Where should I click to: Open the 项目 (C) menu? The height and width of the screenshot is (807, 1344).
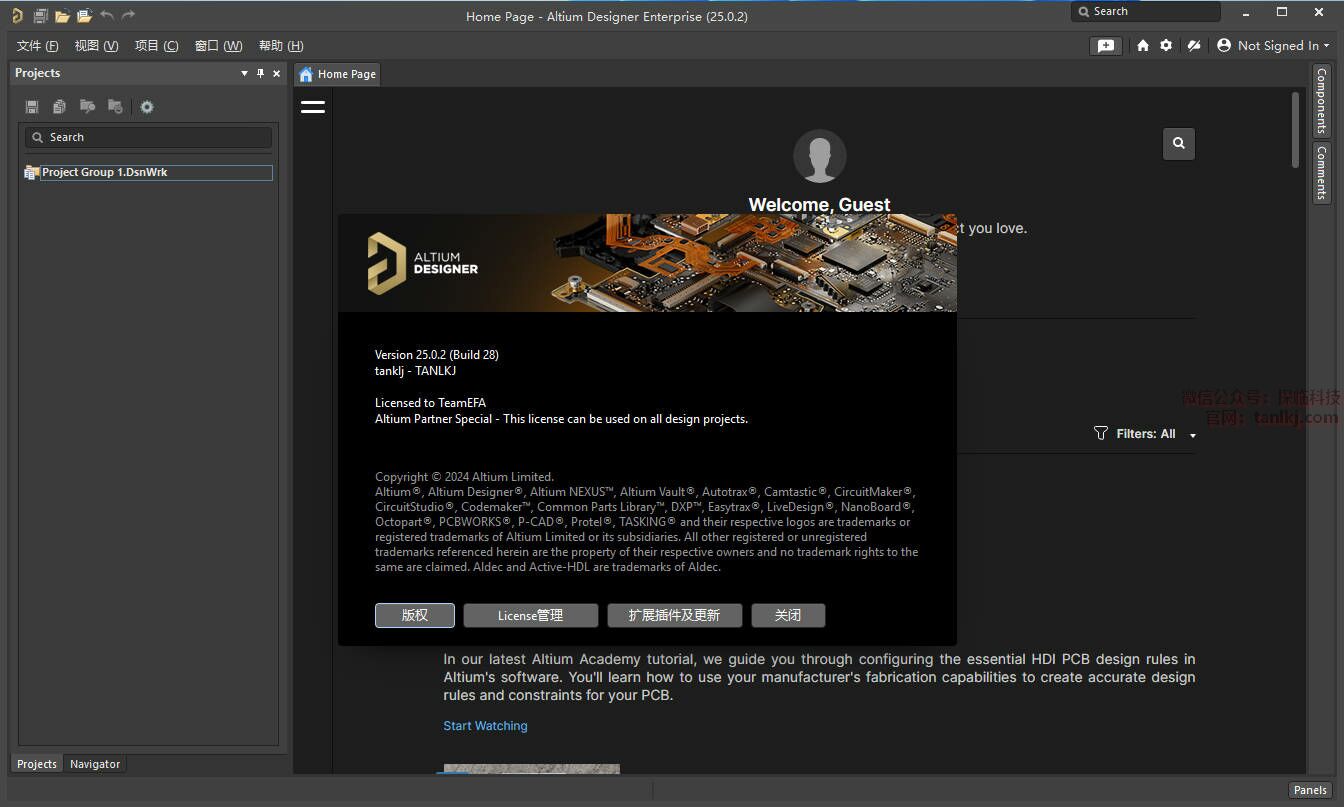[157, 46]
